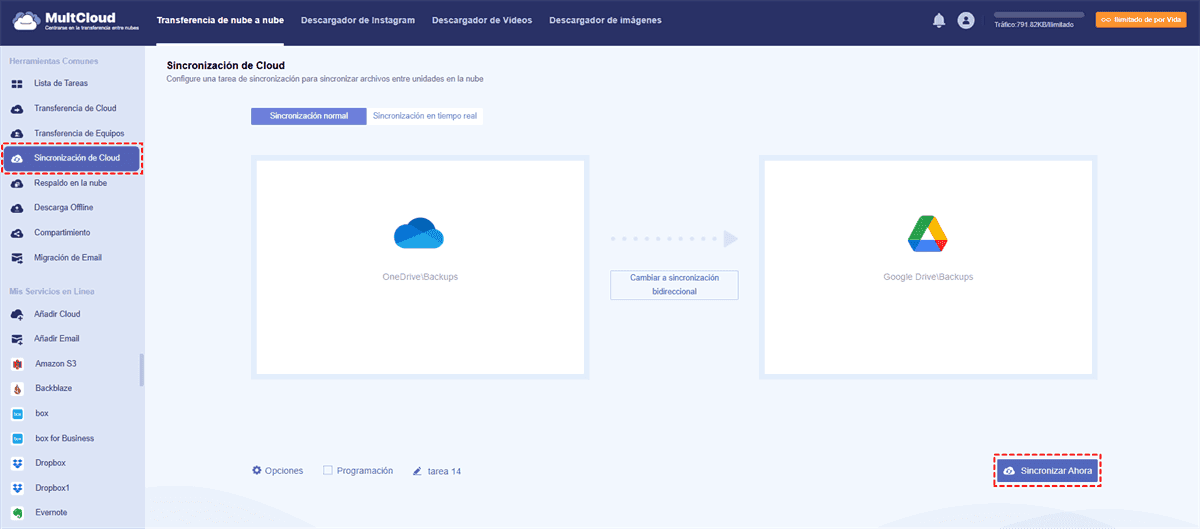The width and height of the screenshot is (1200, 529).
Task: Open Lista de Tareas in the sidebar
Action: coord(61,83)
